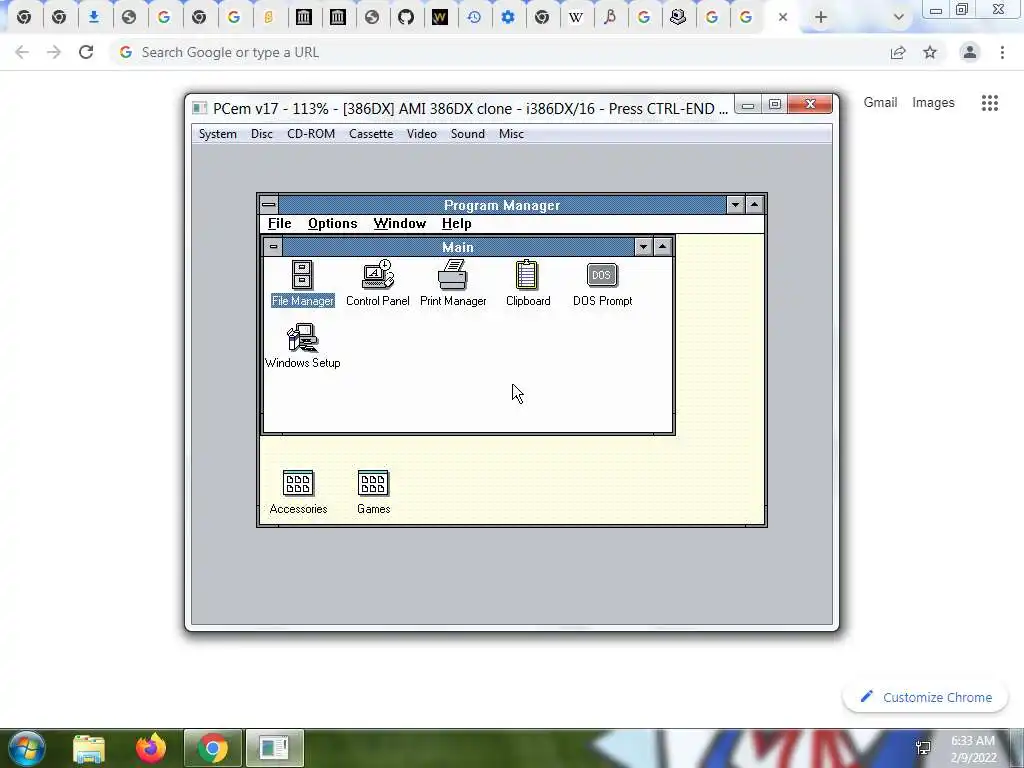The image size is (1024, 768).
Task: Minimize the Main group window
Action: tap(643, 247)
